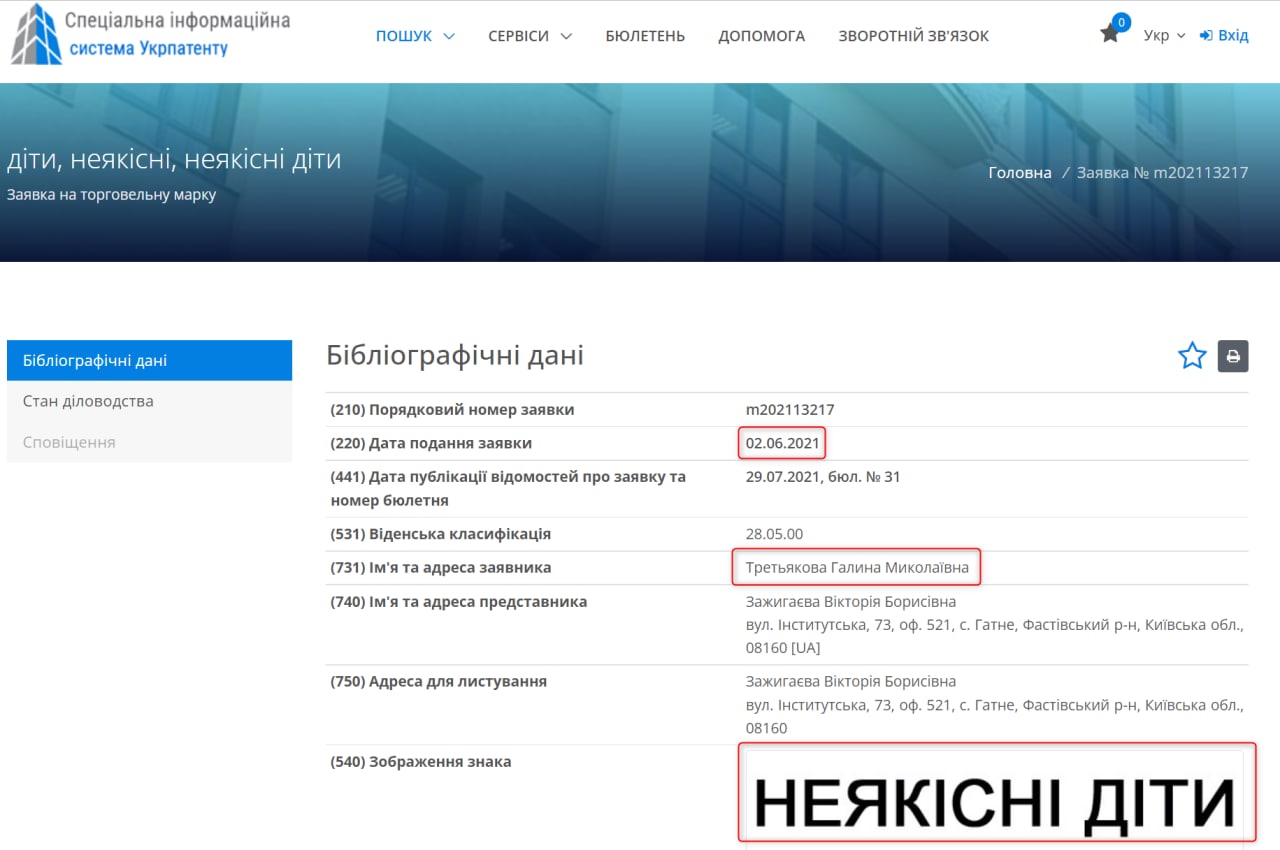Expand the ПОШУК dropdown menu
Viewport: 1280px width, 850px height.
tap(415, 36)
